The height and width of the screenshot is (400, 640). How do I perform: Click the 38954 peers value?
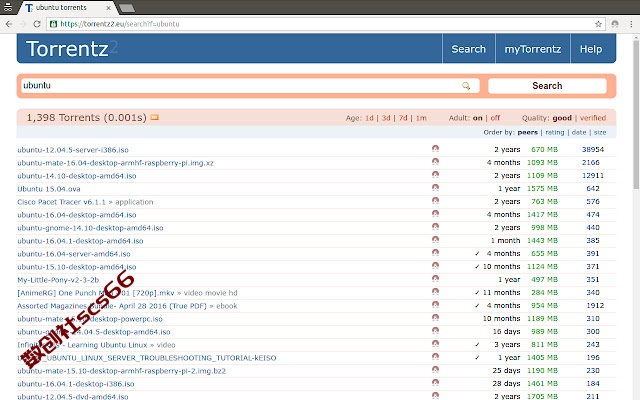(x=593, y=149)
